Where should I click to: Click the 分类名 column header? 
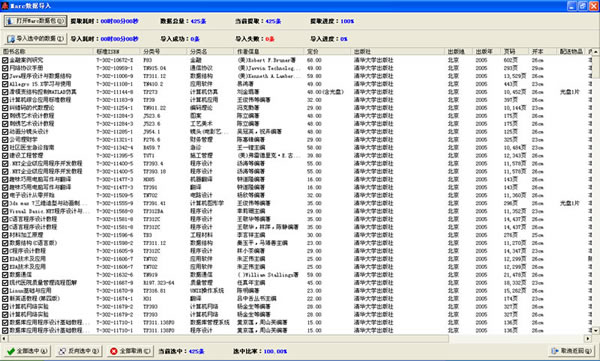pos(210,51)
